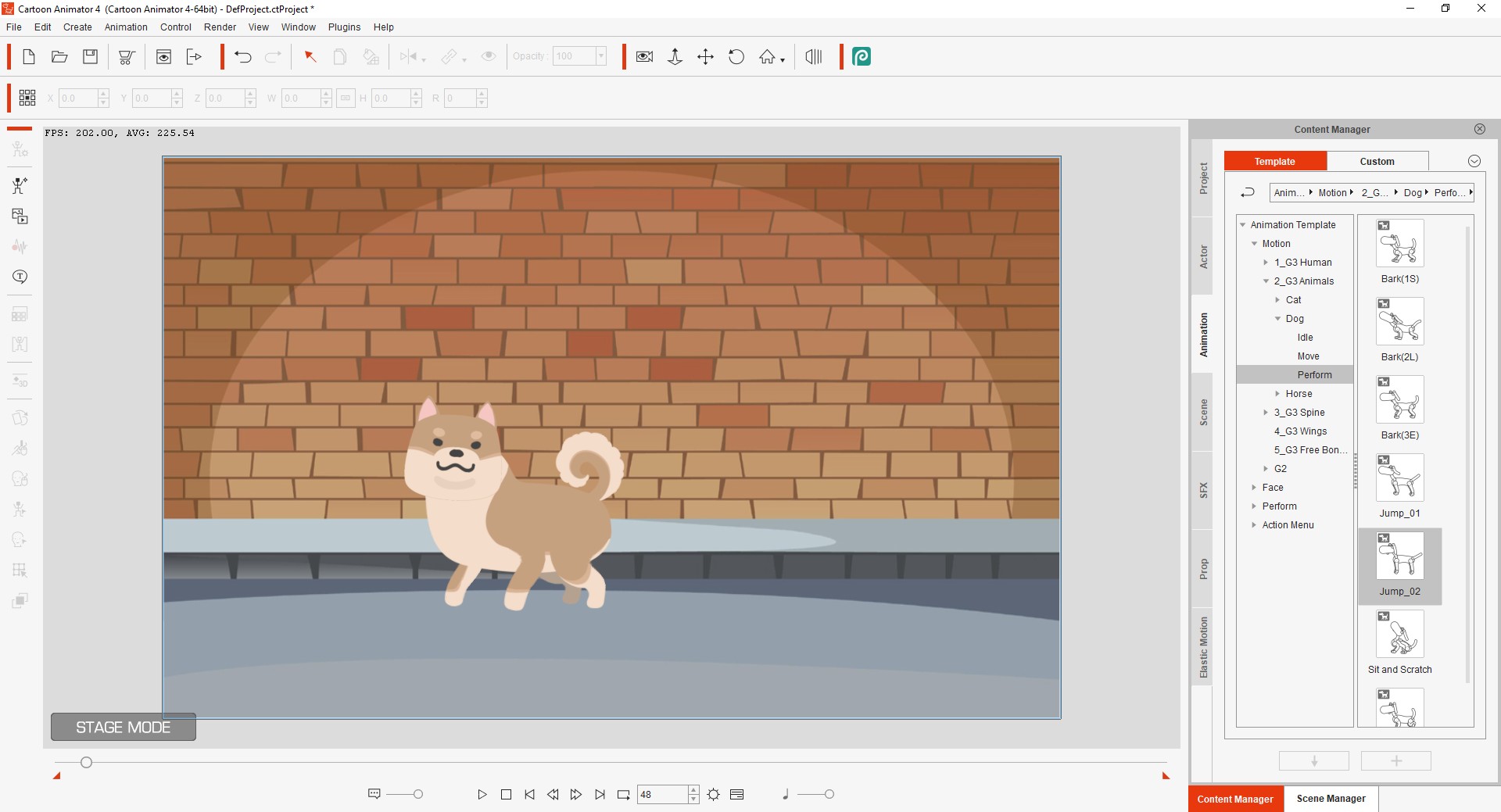1501x812 pixels.
Task: Open the shopping cart marketplace icon
Action: click(x=127, y=56)
